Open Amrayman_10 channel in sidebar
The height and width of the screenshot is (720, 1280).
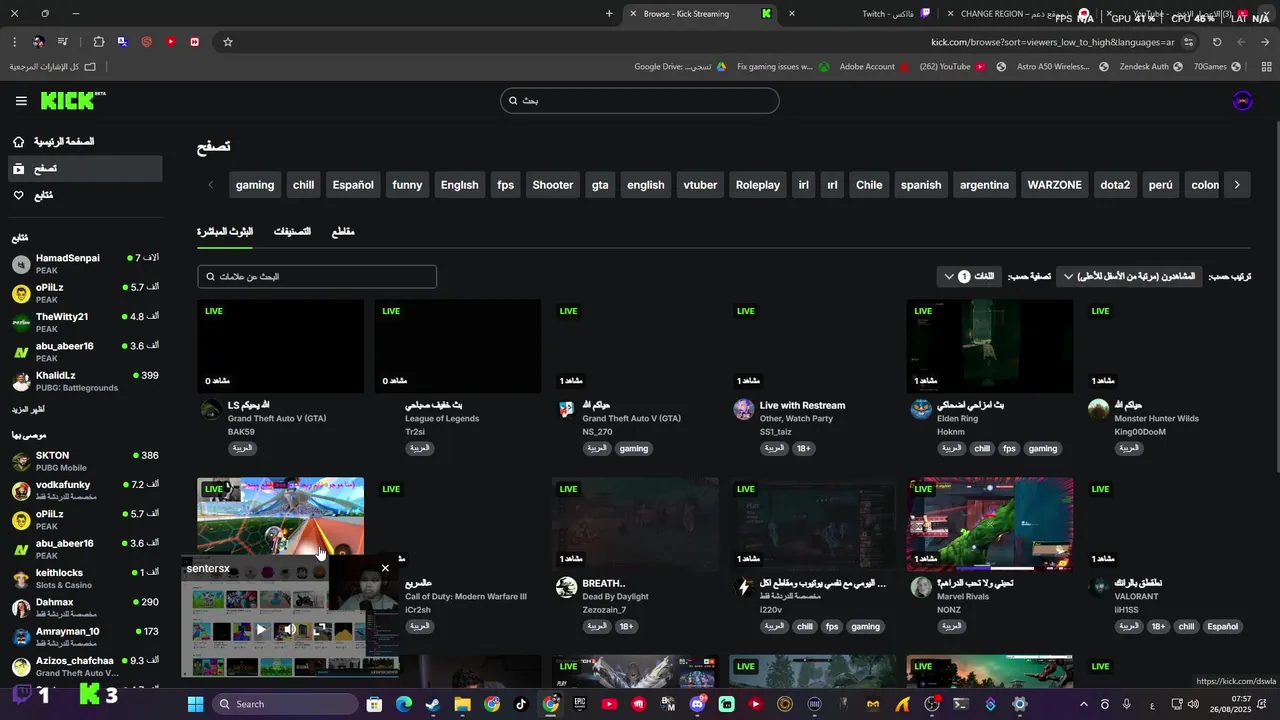point(86,637)
